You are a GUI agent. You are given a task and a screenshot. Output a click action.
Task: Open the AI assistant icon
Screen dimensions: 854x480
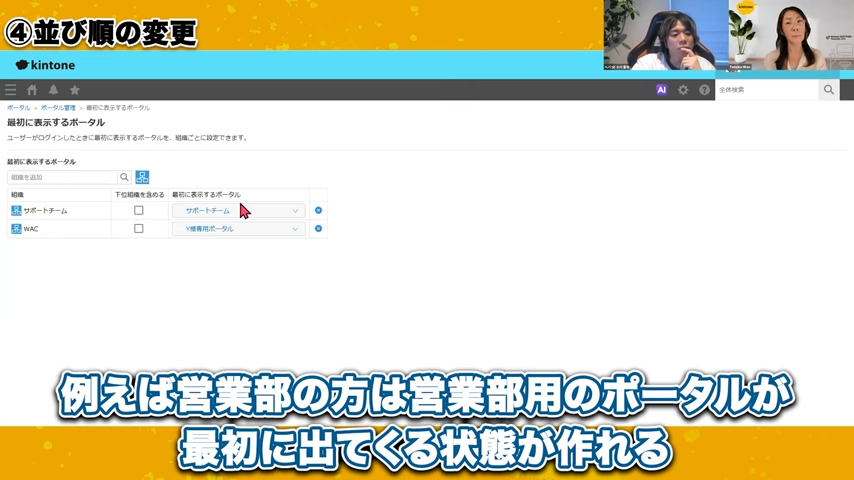pyautogui.click(x=661, y=90)
